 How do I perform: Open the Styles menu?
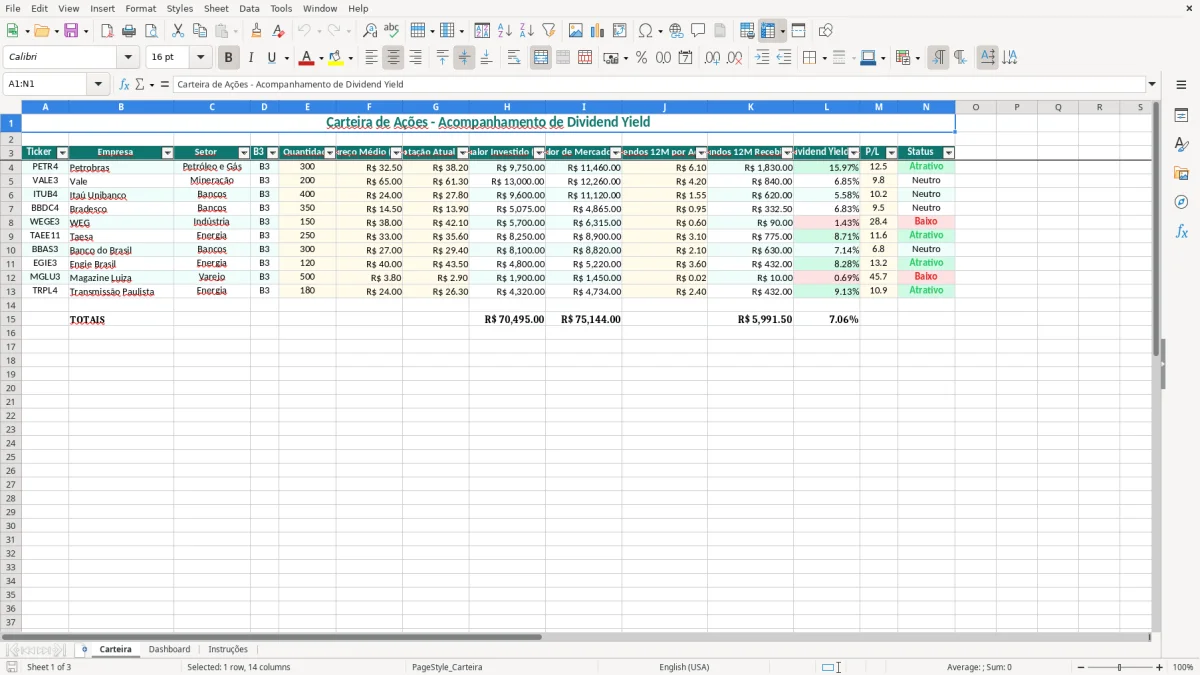[180, 8]
